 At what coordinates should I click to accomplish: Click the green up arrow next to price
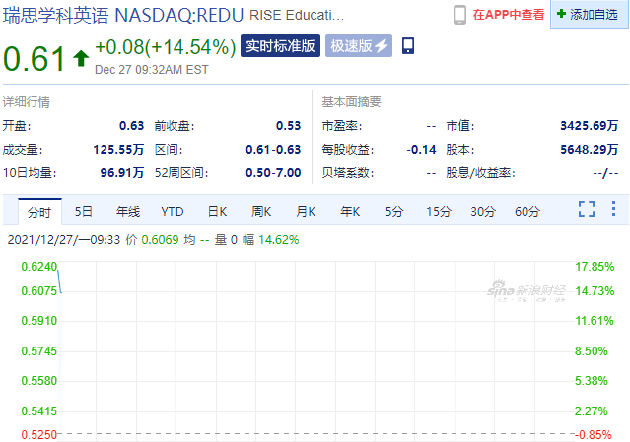tap(81, 58)
